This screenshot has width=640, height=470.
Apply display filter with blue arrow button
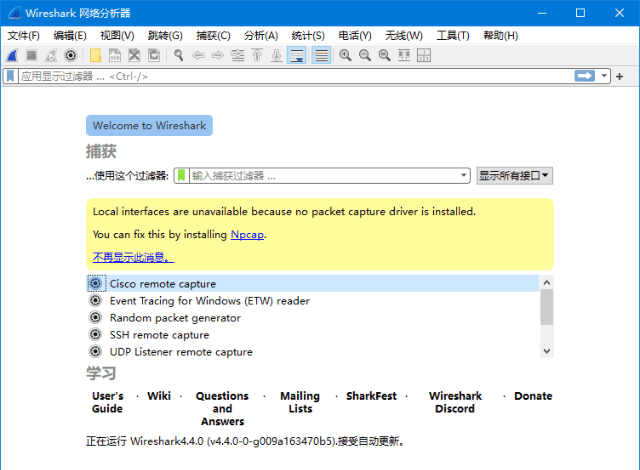(584, 76)
